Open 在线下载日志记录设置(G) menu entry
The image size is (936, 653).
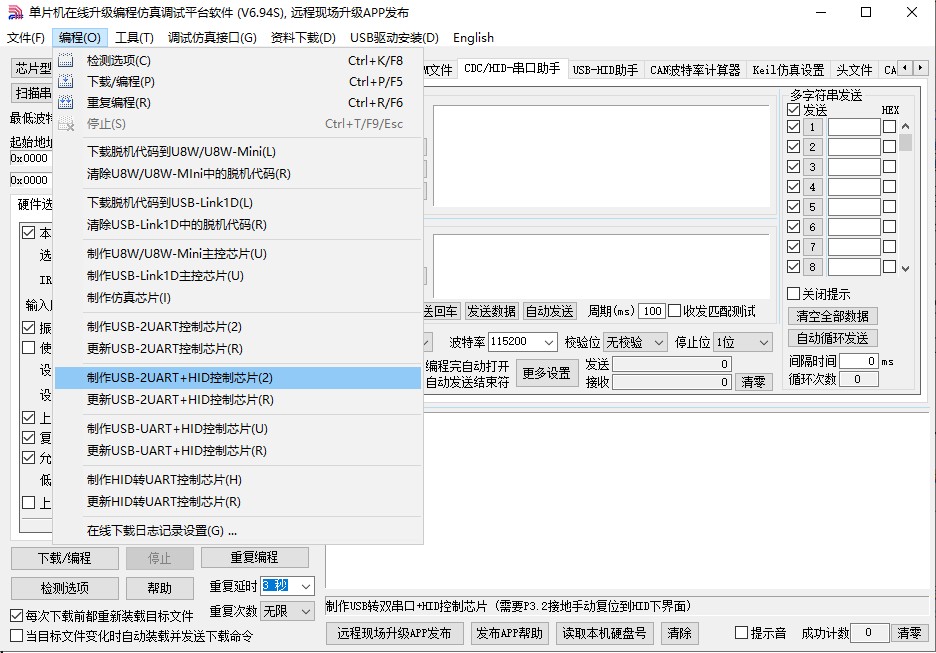(x=238, y=531)
